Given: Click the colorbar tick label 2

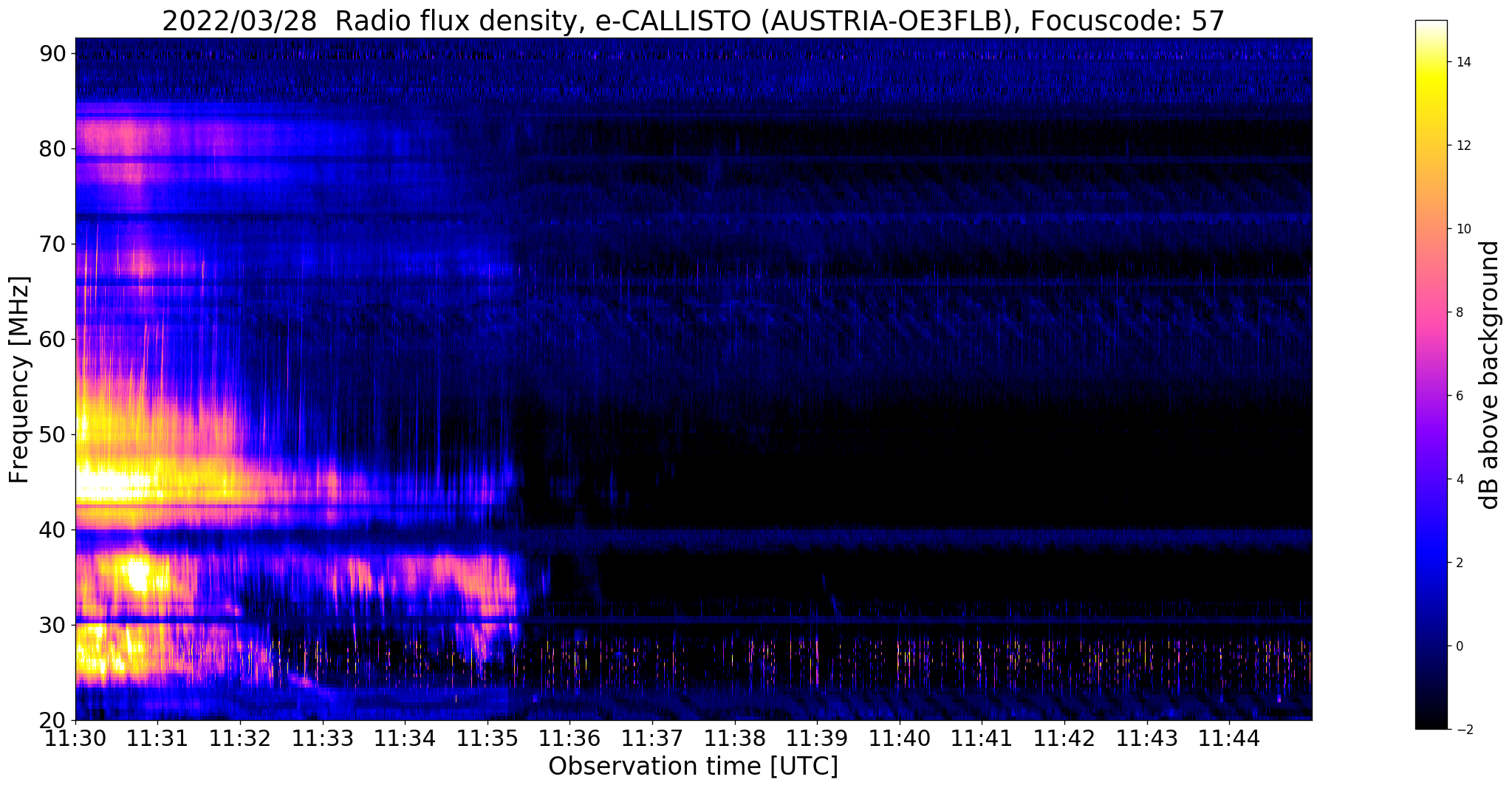Looking at the screenshot, I should [x=1460, y=563].
